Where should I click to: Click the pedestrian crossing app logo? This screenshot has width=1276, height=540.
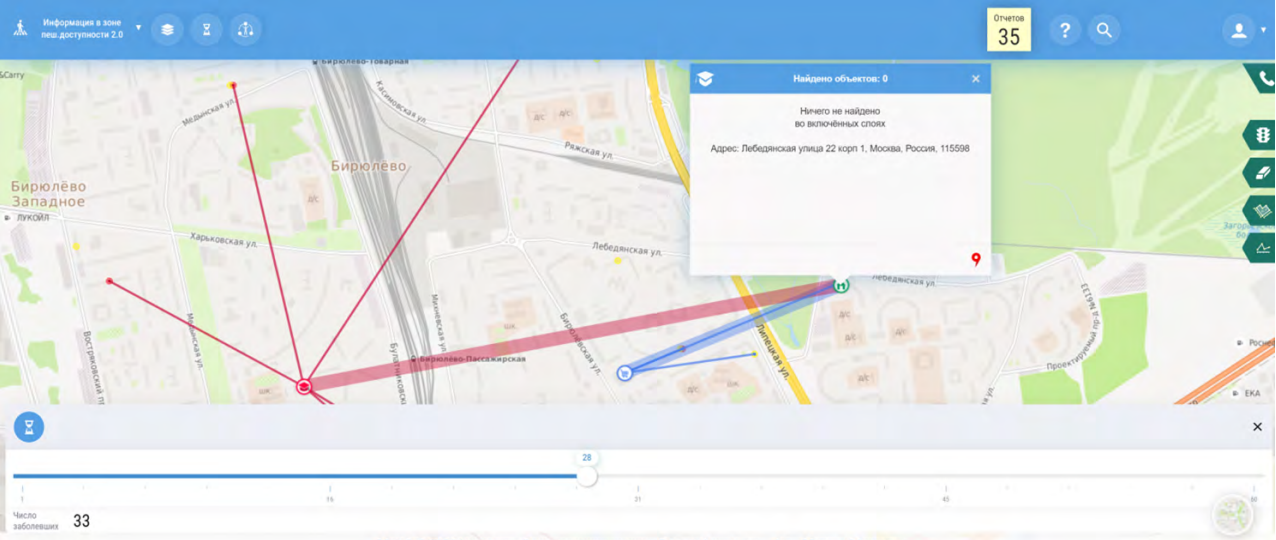(x=20, y=29)
